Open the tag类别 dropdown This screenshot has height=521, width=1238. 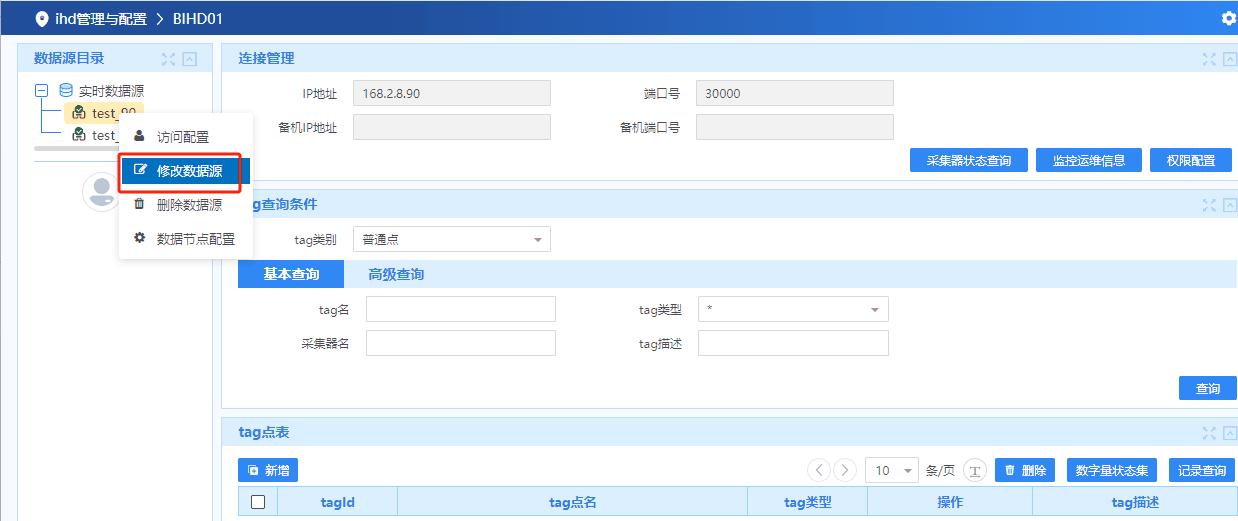pos(452,240)
